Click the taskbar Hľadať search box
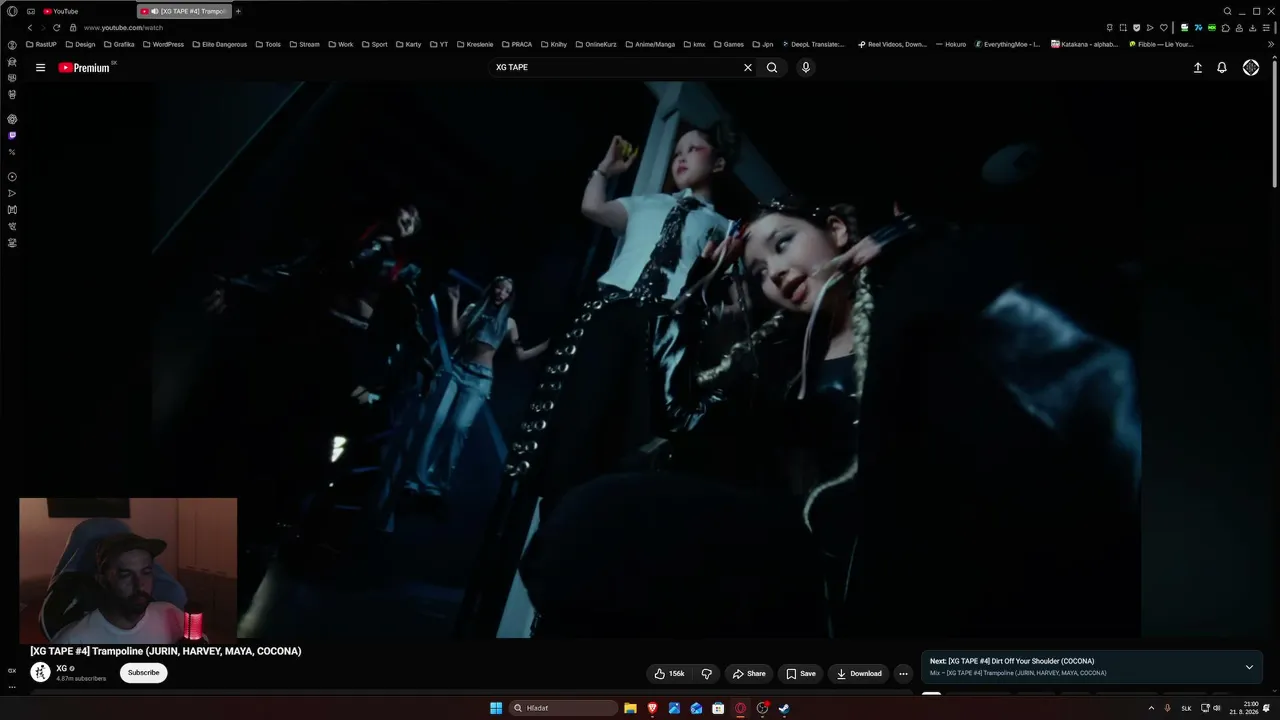 pyautogui.click(x=563, y=708)
